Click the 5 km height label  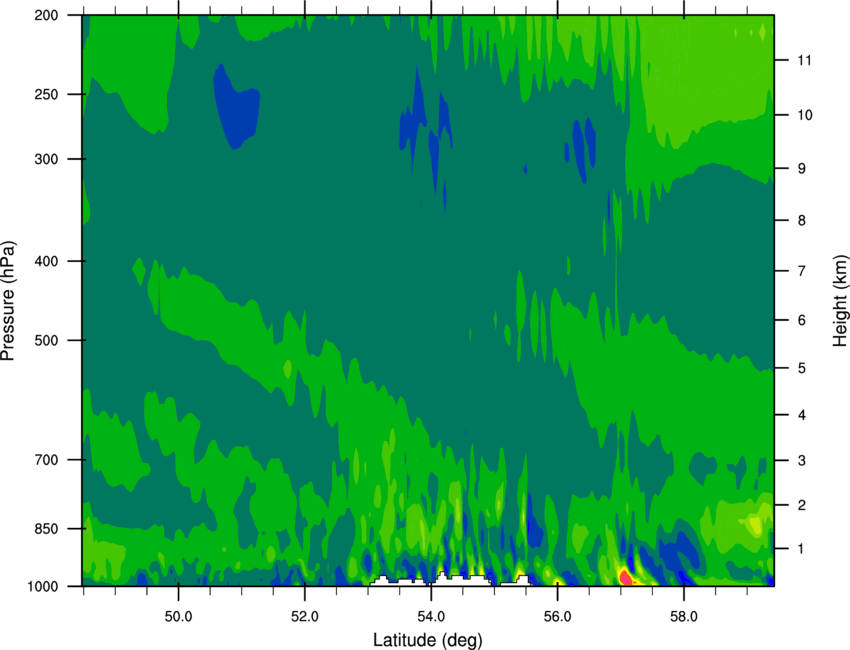click(802, 369)
